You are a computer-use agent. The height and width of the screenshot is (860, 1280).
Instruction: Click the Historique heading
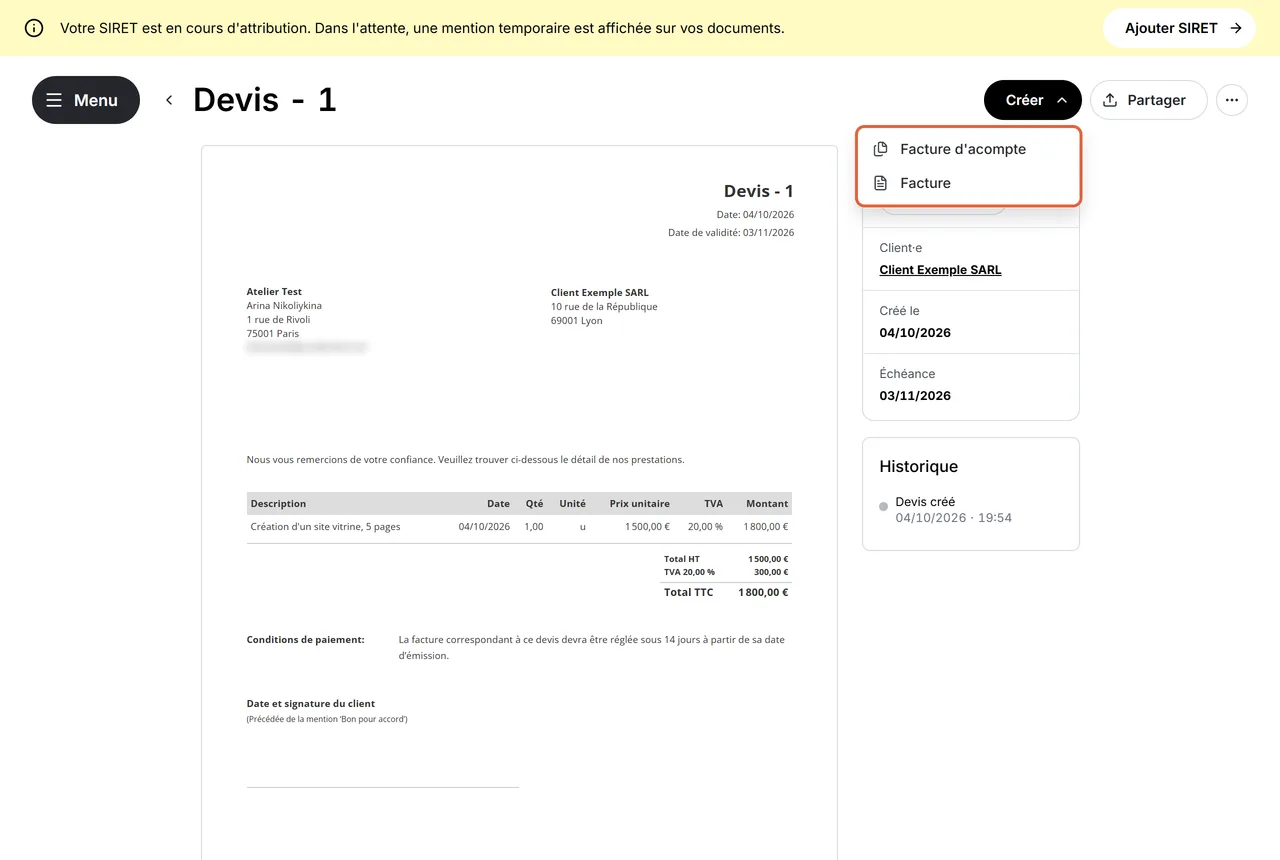pos(919,466)
